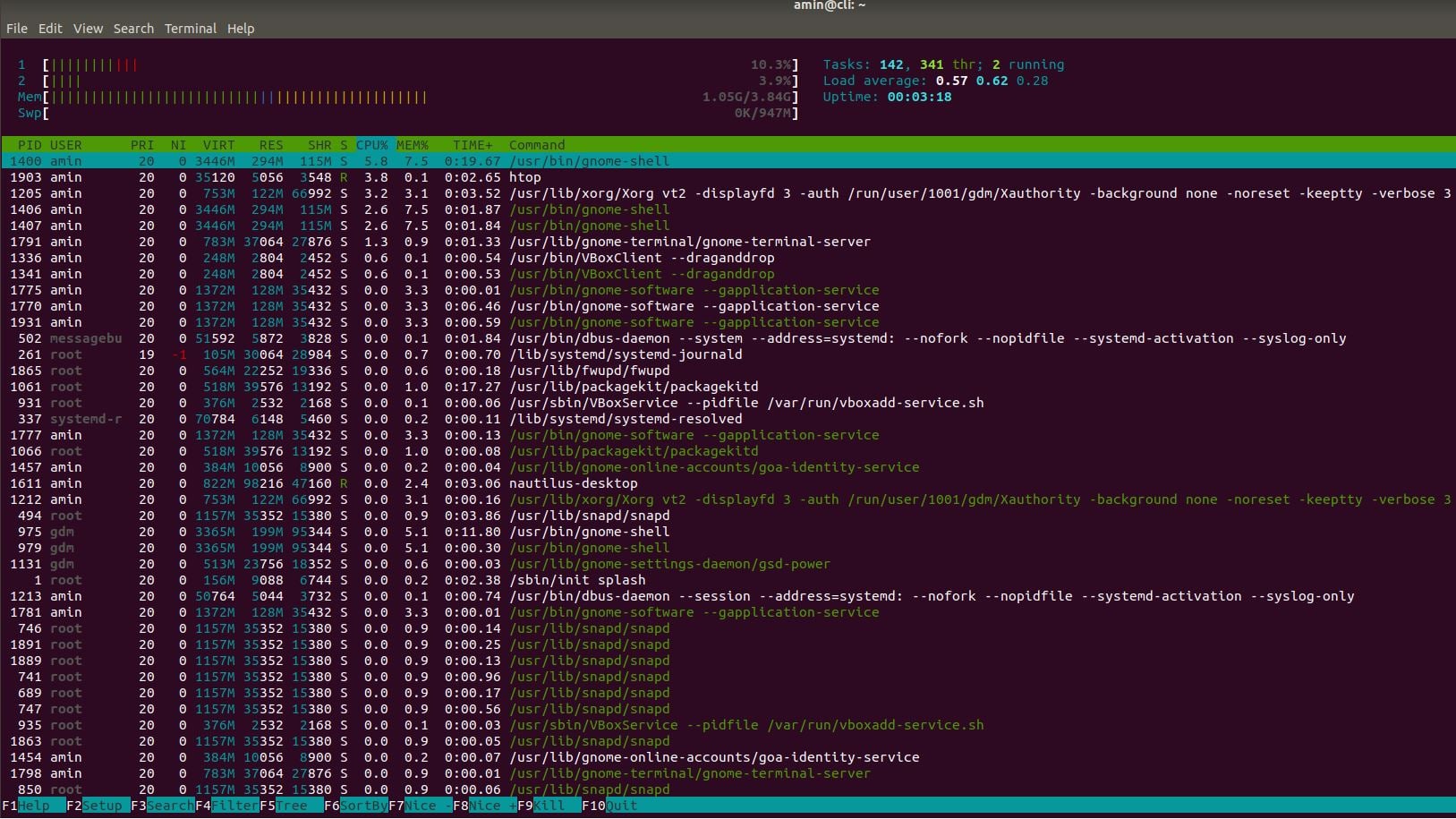
Task: Select systemd-journald row PID 261
Action: [728, 354]
